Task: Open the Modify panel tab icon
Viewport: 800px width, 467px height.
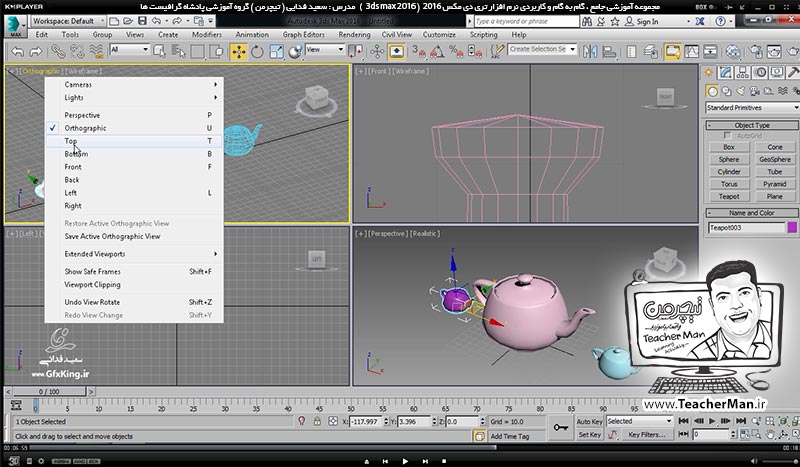Action: tap(725, 72)
